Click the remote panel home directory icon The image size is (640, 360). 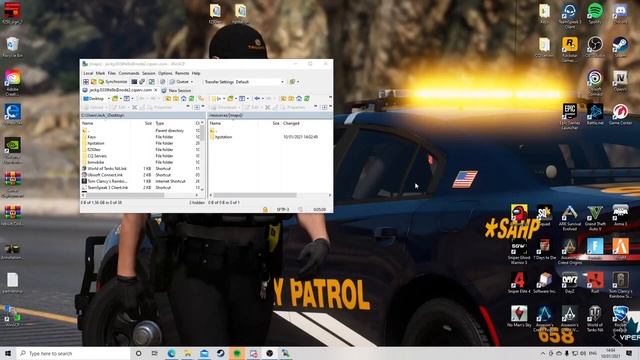[x=299, y=98]
